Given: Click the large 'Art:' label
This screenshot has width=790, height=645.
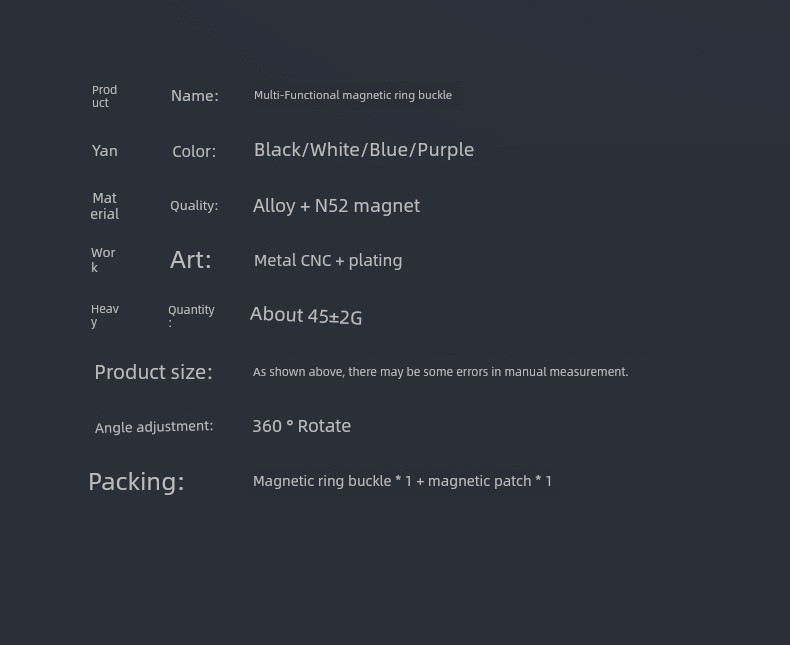Looking at the screenshot, I should tap(191, 260).
